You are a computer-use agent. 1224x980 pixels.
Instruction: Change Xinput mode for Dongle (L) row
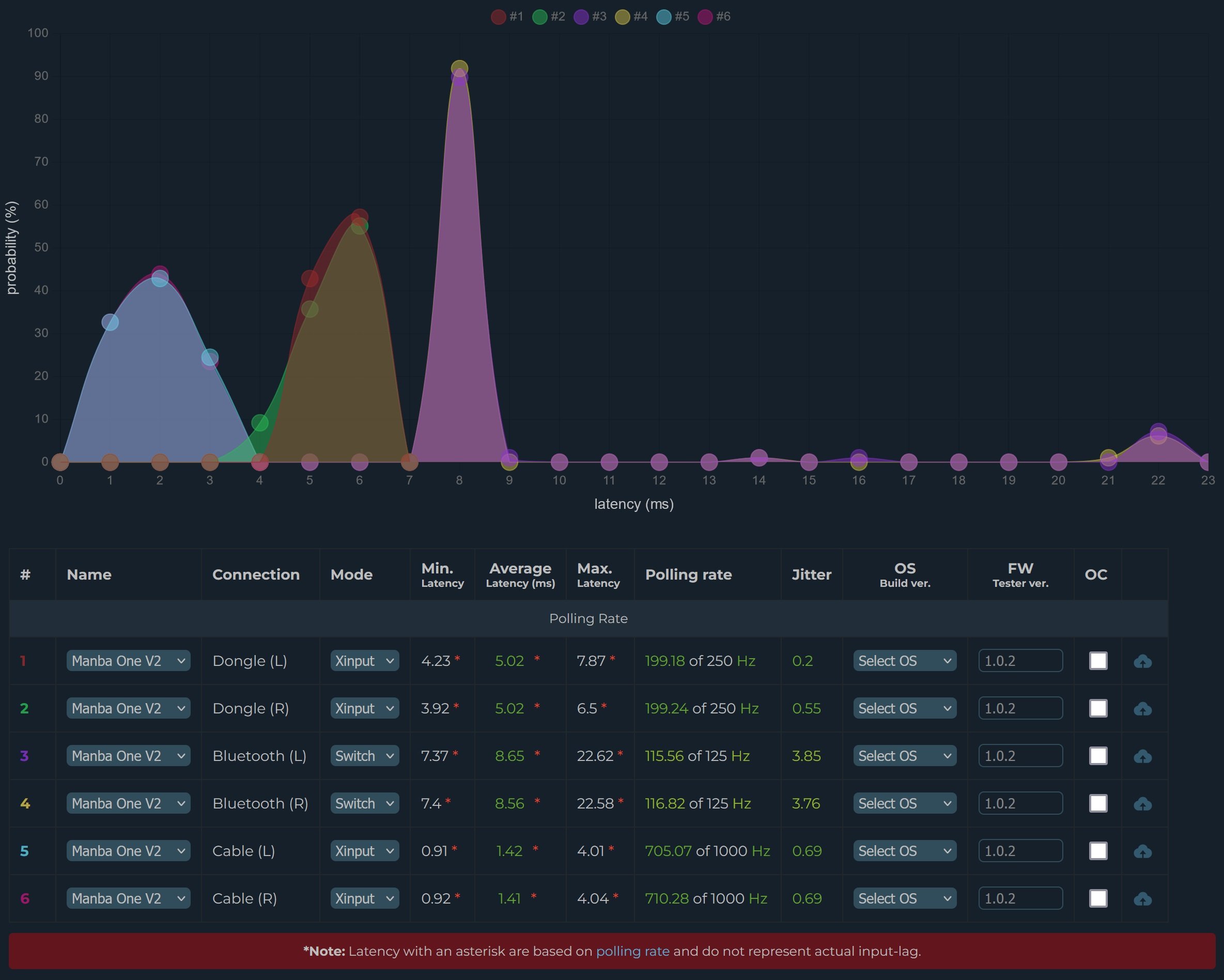coord(364,661)
